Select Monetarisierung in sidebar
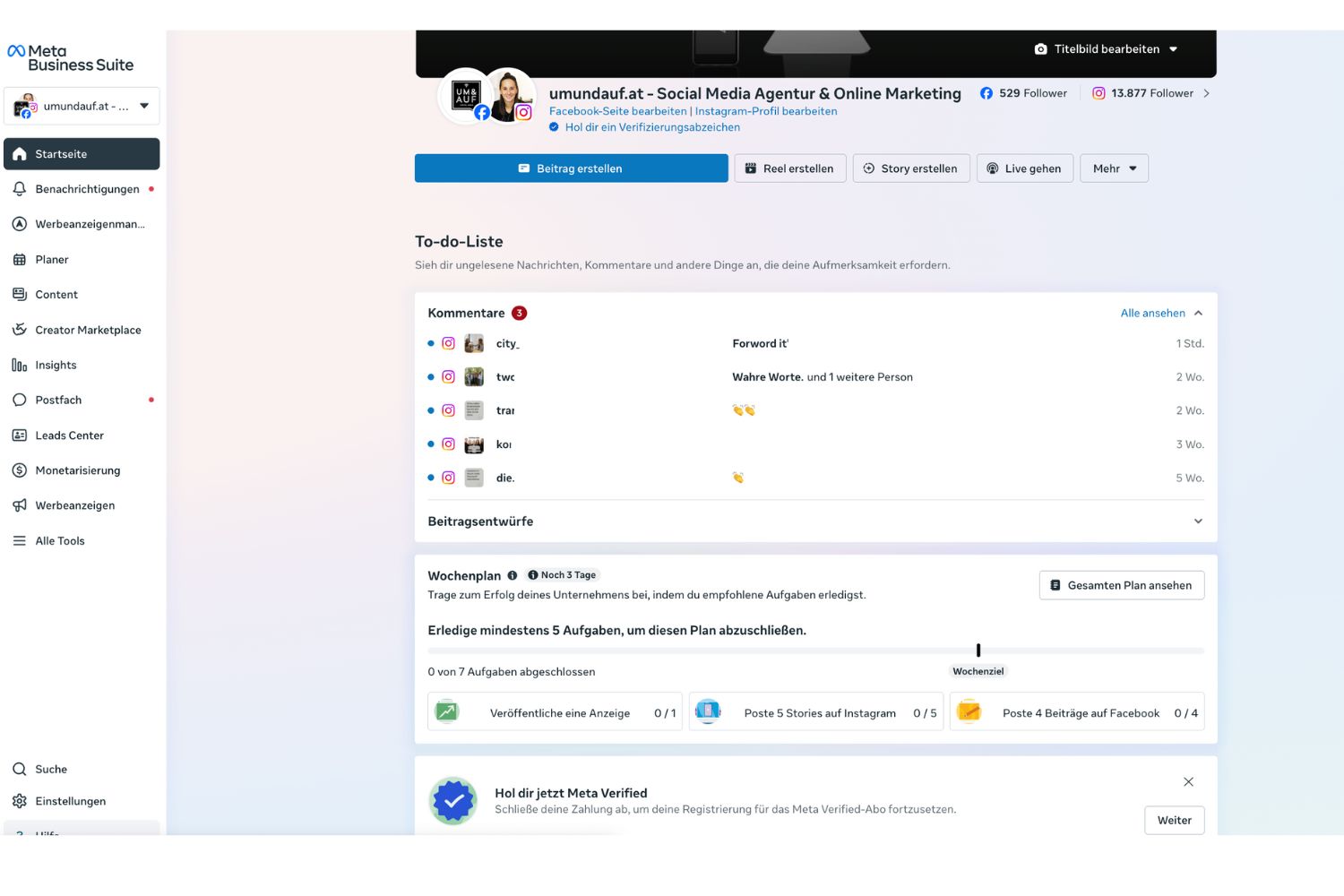Viewport: 1344px width, 896px height. [82, 470]
